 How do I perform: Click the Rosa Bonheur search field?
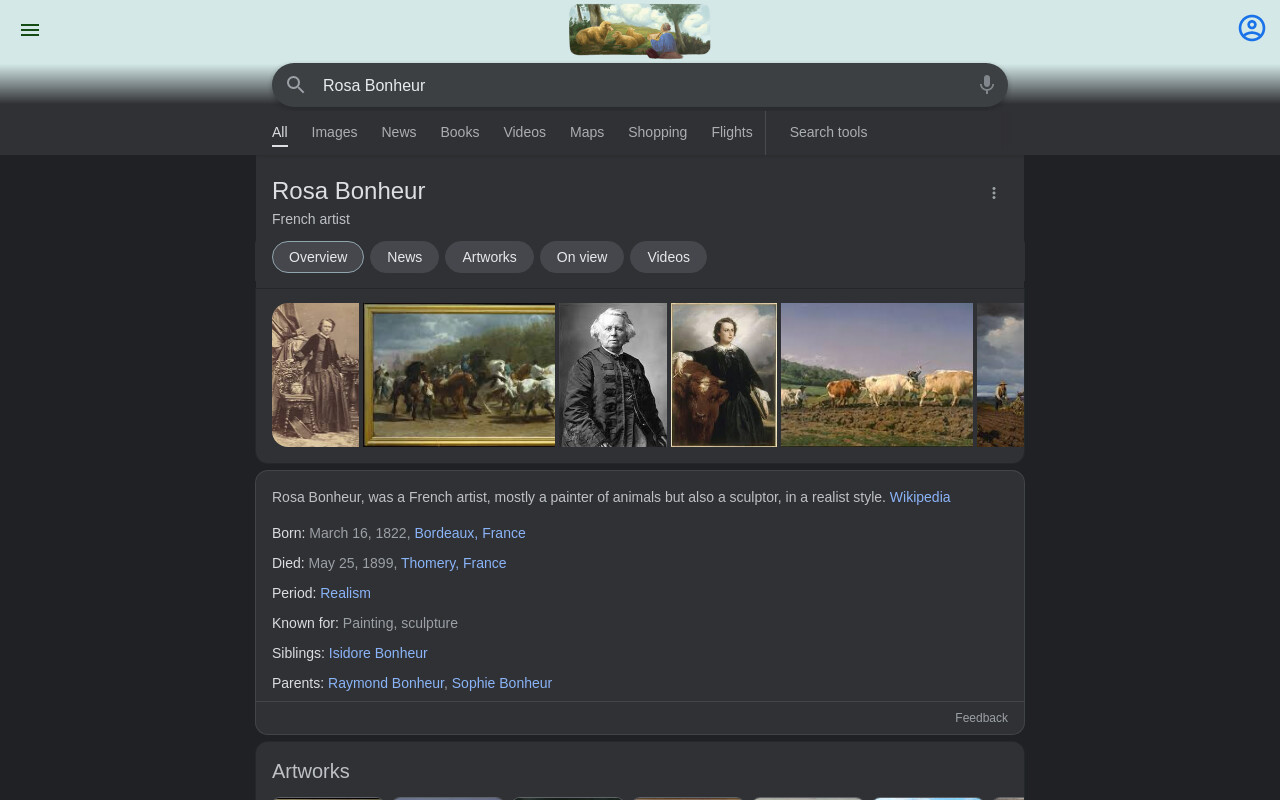(x=640, y=85)
